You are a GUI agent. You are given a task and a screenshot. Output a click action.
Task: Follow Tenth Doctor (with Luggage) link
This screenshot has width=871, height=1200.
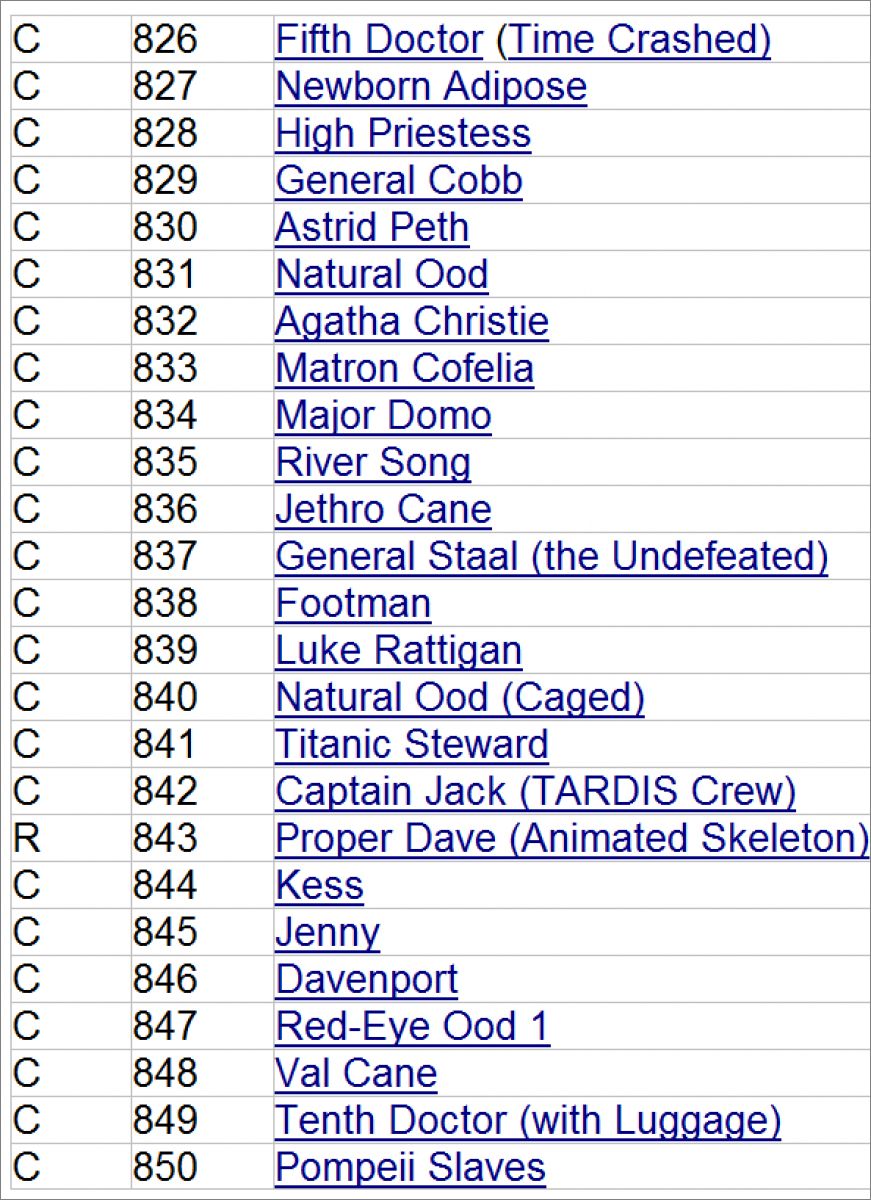(x=527, y=1121)
